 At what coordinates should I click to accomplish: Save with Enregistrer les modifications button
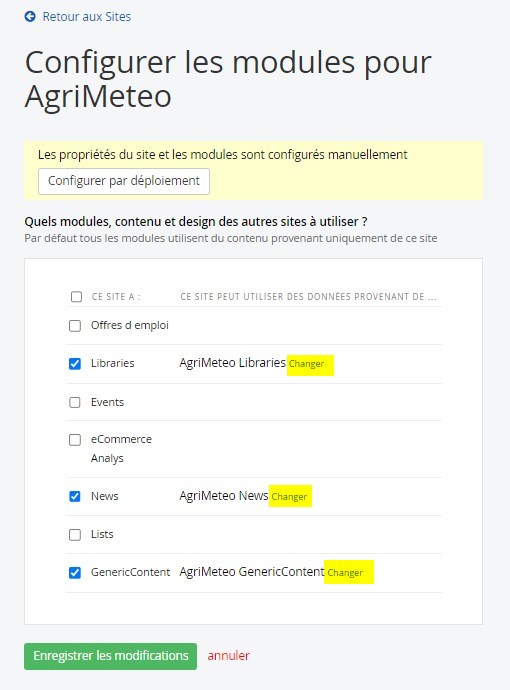tap(110, 656)
